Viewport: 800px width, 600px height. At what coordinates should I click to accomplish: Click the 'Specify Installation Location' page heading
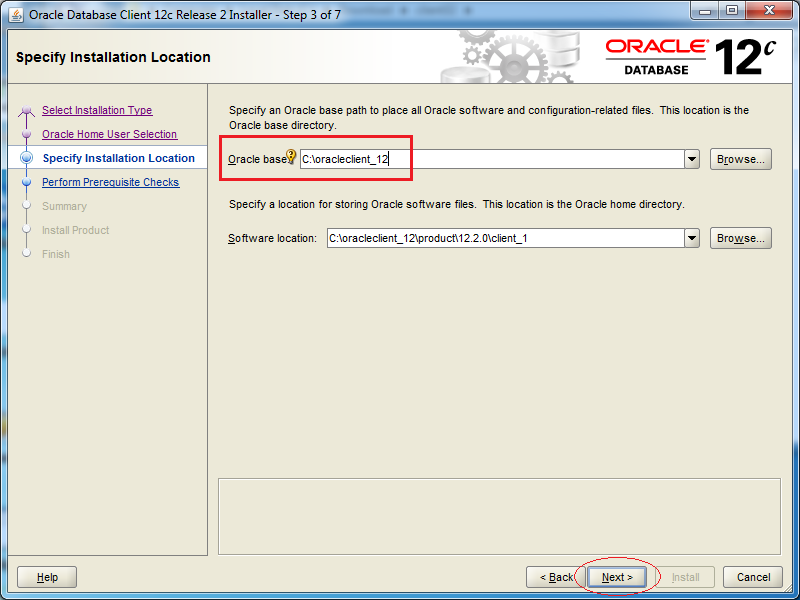113,57
